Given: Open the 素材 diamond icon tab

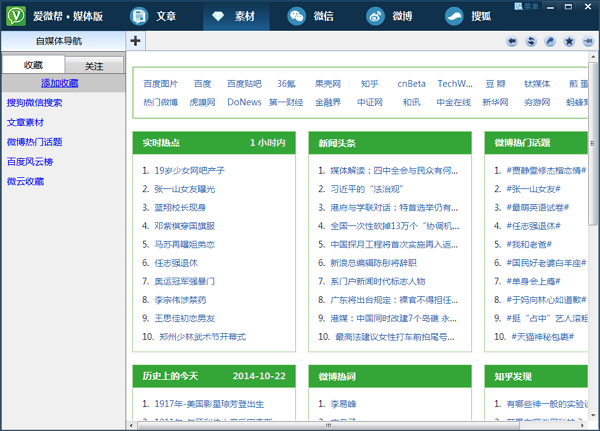Looking at the screenshot, I should coord(218,16).
